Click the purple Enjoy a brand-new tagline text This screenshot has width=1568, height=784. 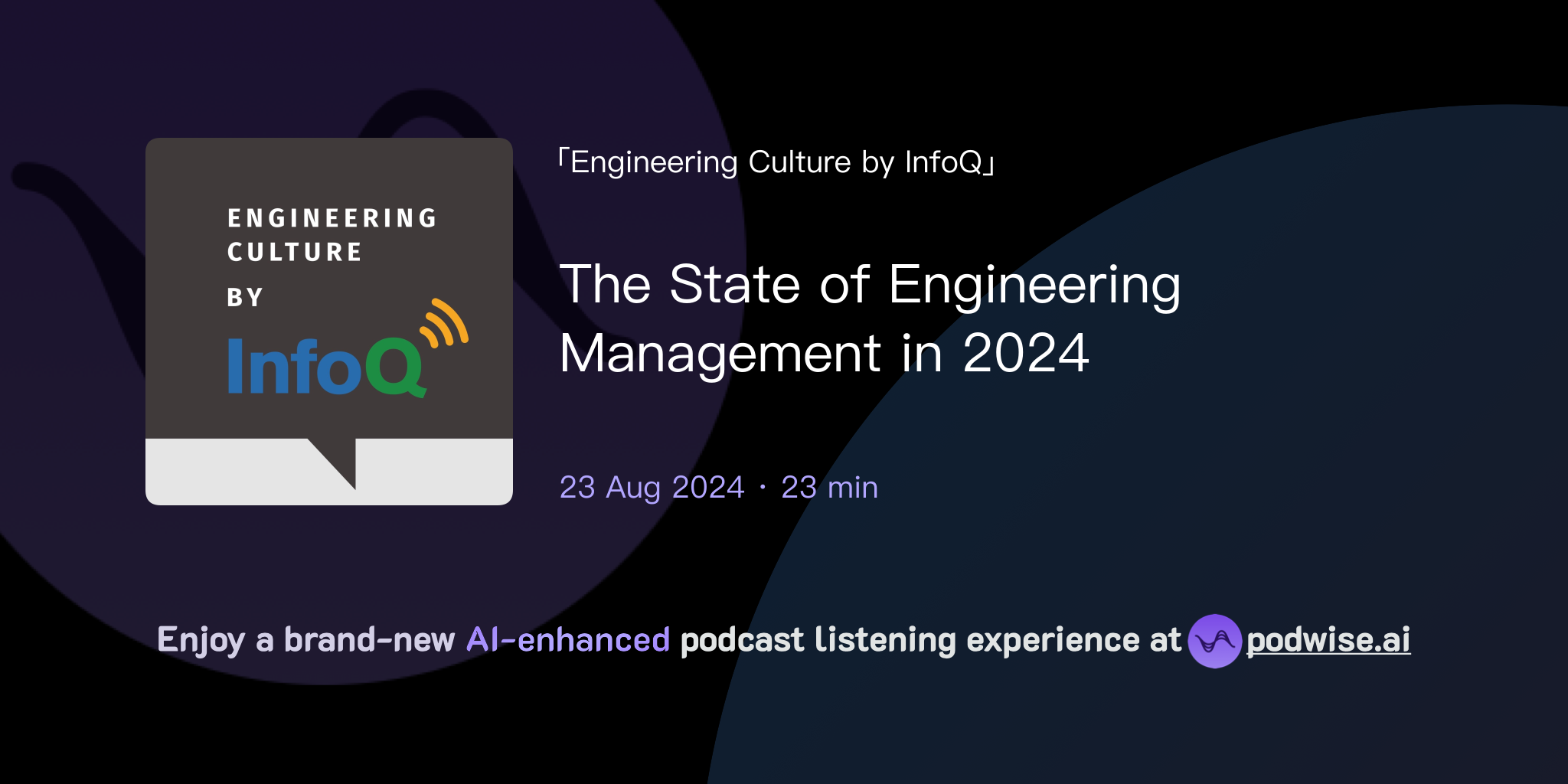306,639
